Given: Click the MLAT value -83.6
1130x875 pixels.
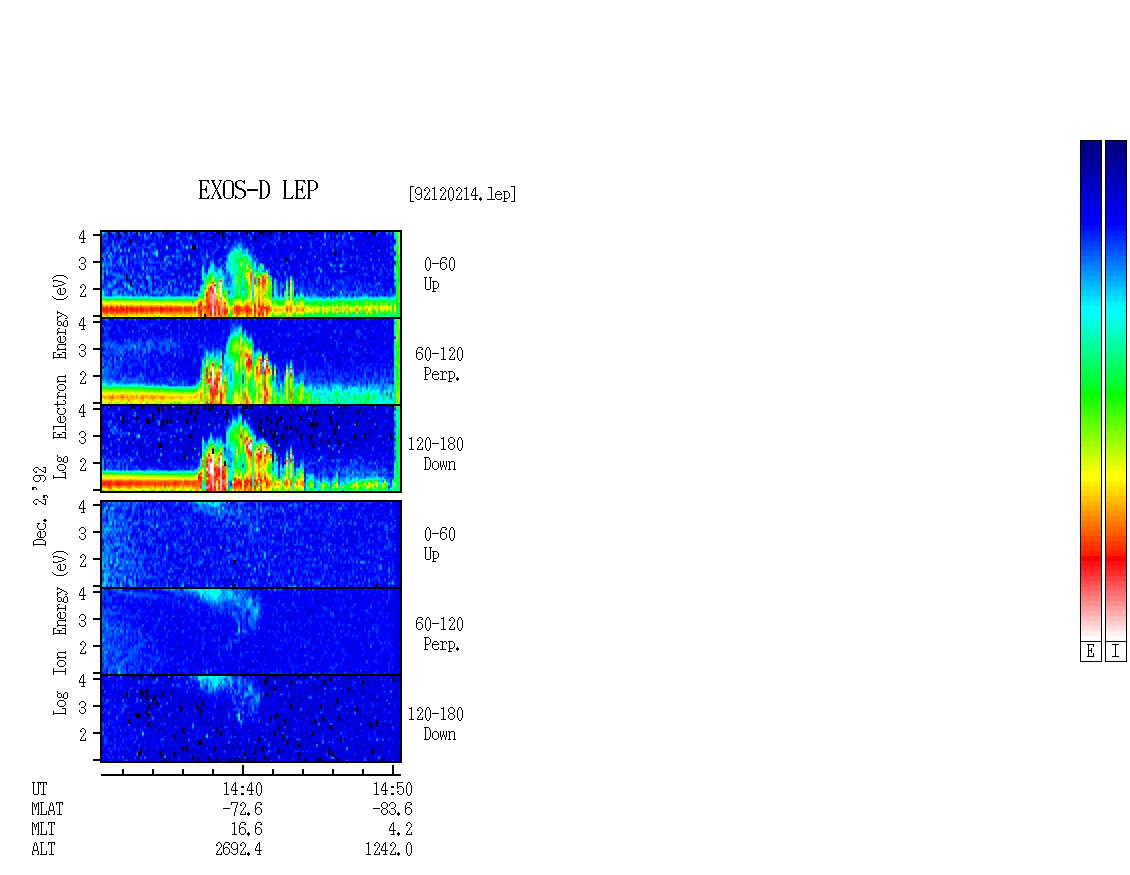Looking at the screenshot, I should point(392,809).
